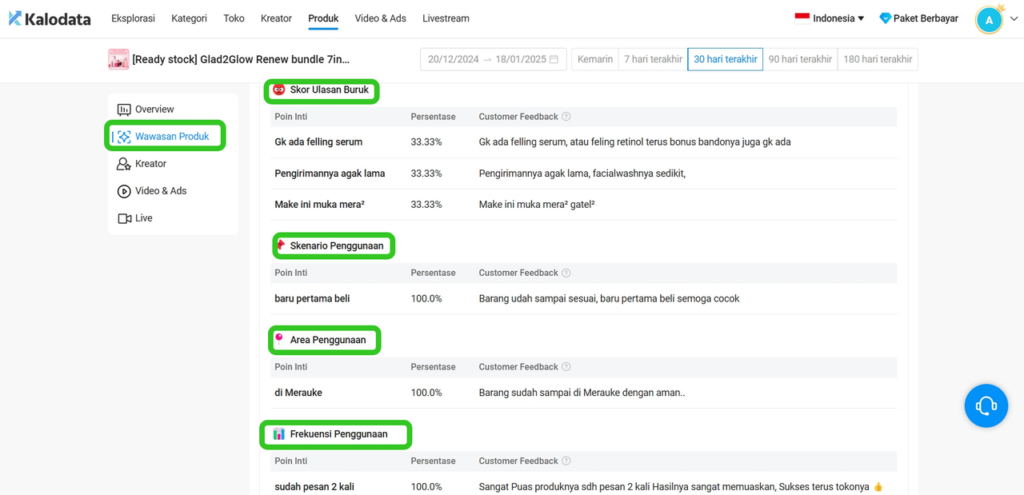
Task: Click the Kalodata logo
Action: click(50, 19)
